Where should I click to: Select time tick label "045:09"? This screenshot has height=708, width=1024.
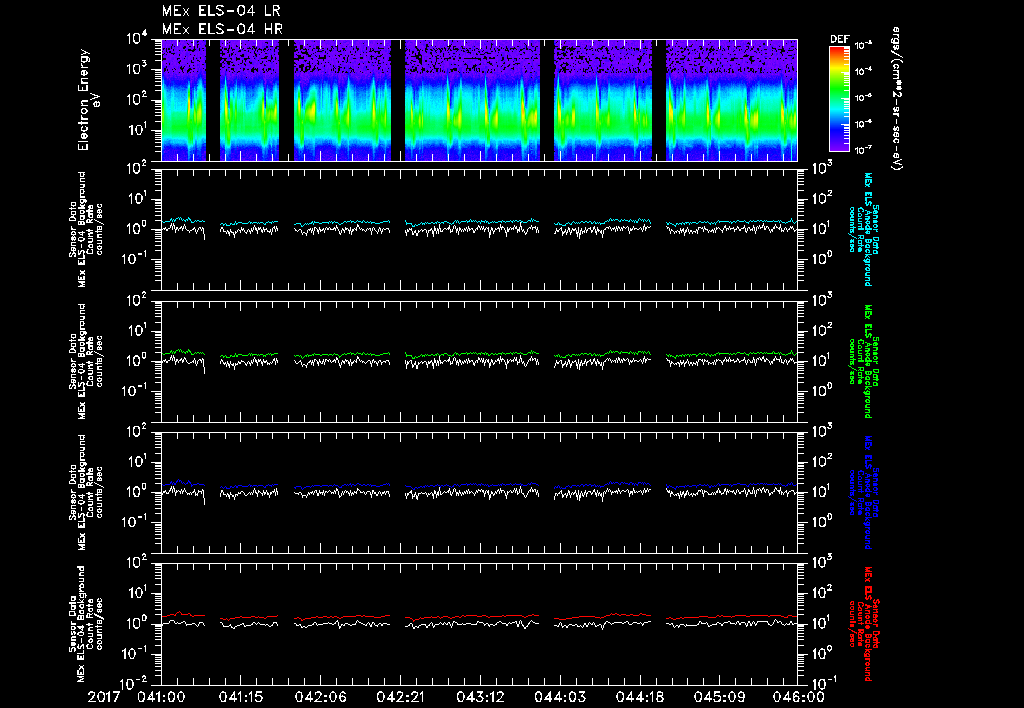tap(718, 697)
